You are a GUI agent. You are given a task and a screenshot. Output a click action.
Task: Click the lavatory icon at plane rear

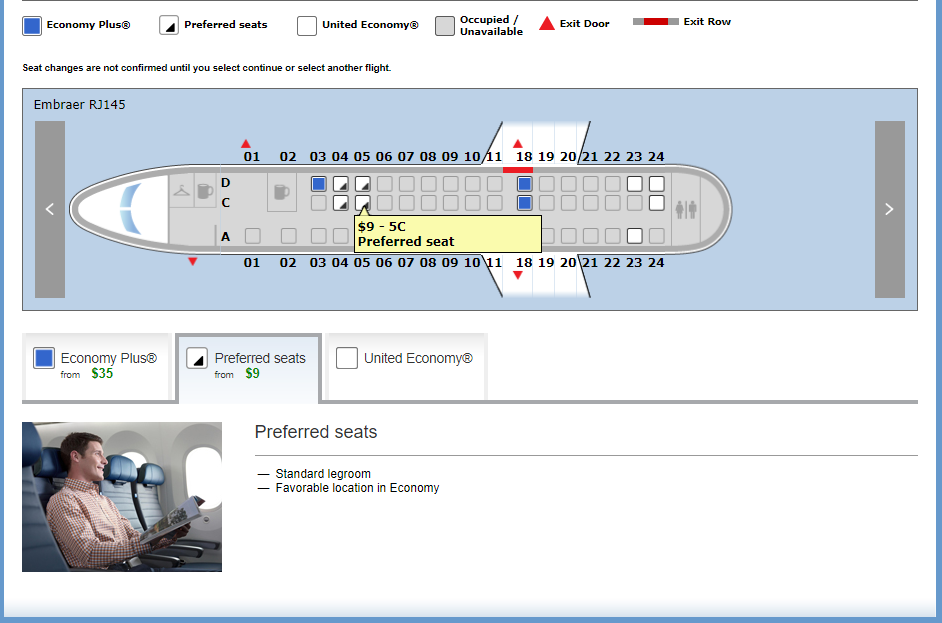click(685, 210)
